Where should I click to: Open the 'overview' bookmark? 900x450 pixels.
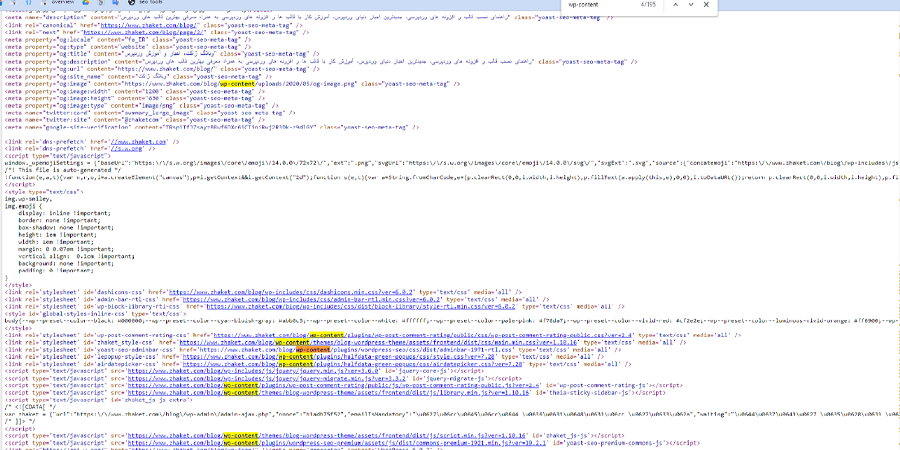point(63,2)
